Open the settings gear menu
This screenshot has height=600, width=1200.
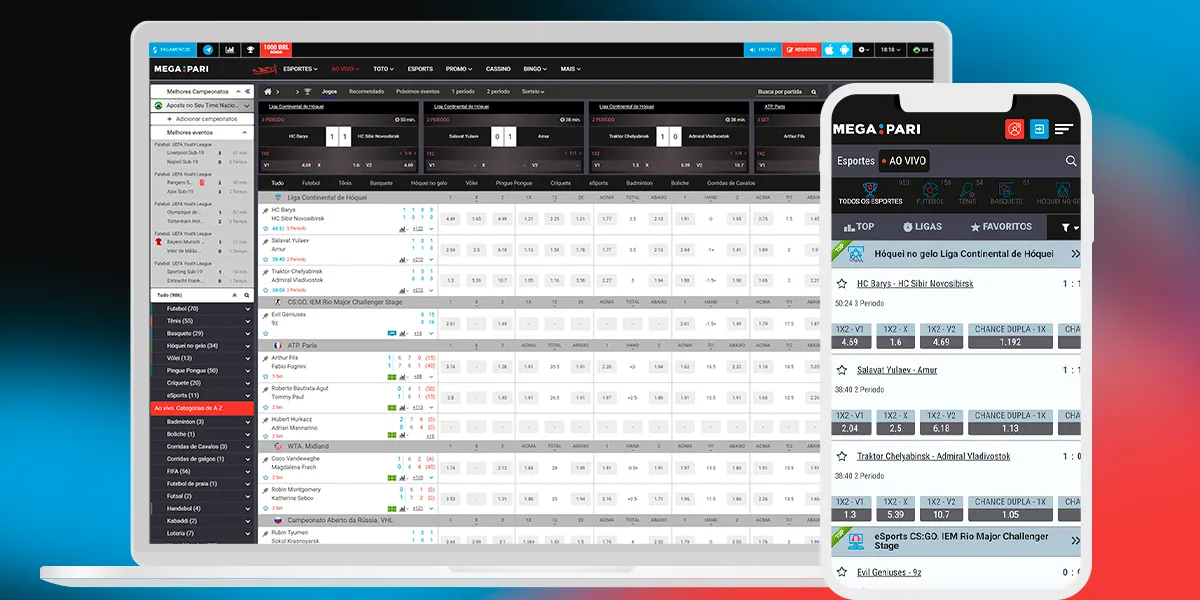pos(863,49)
